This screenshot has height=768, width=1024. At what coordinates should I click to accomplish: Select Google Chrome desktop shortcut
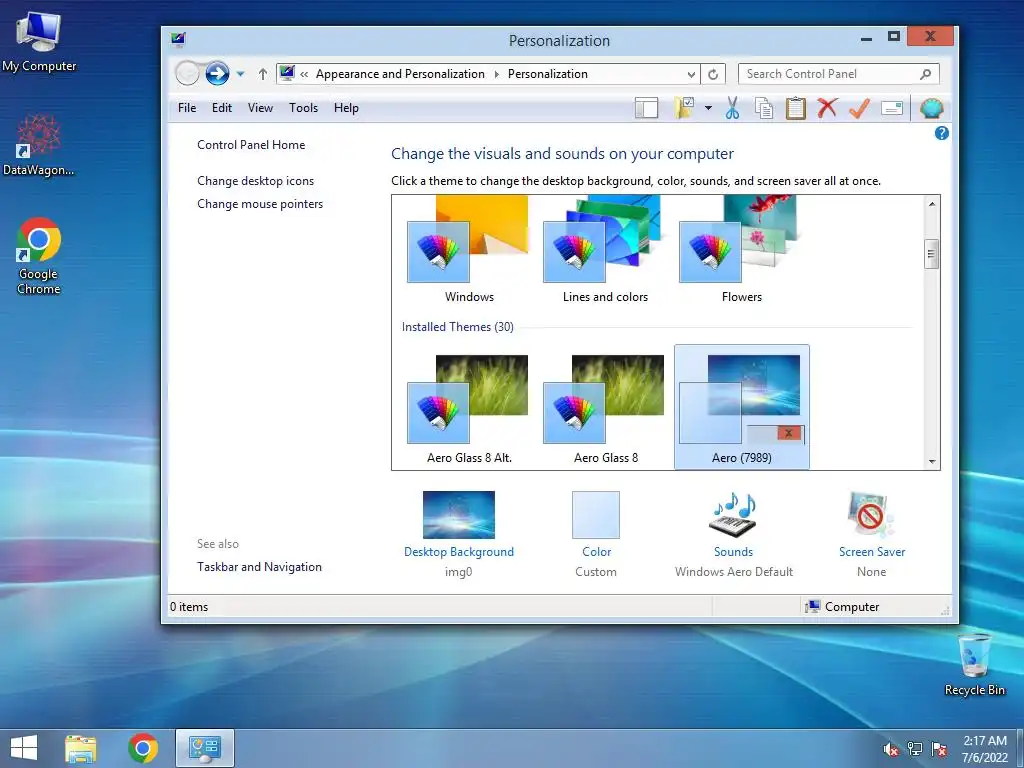click(39, 256)
